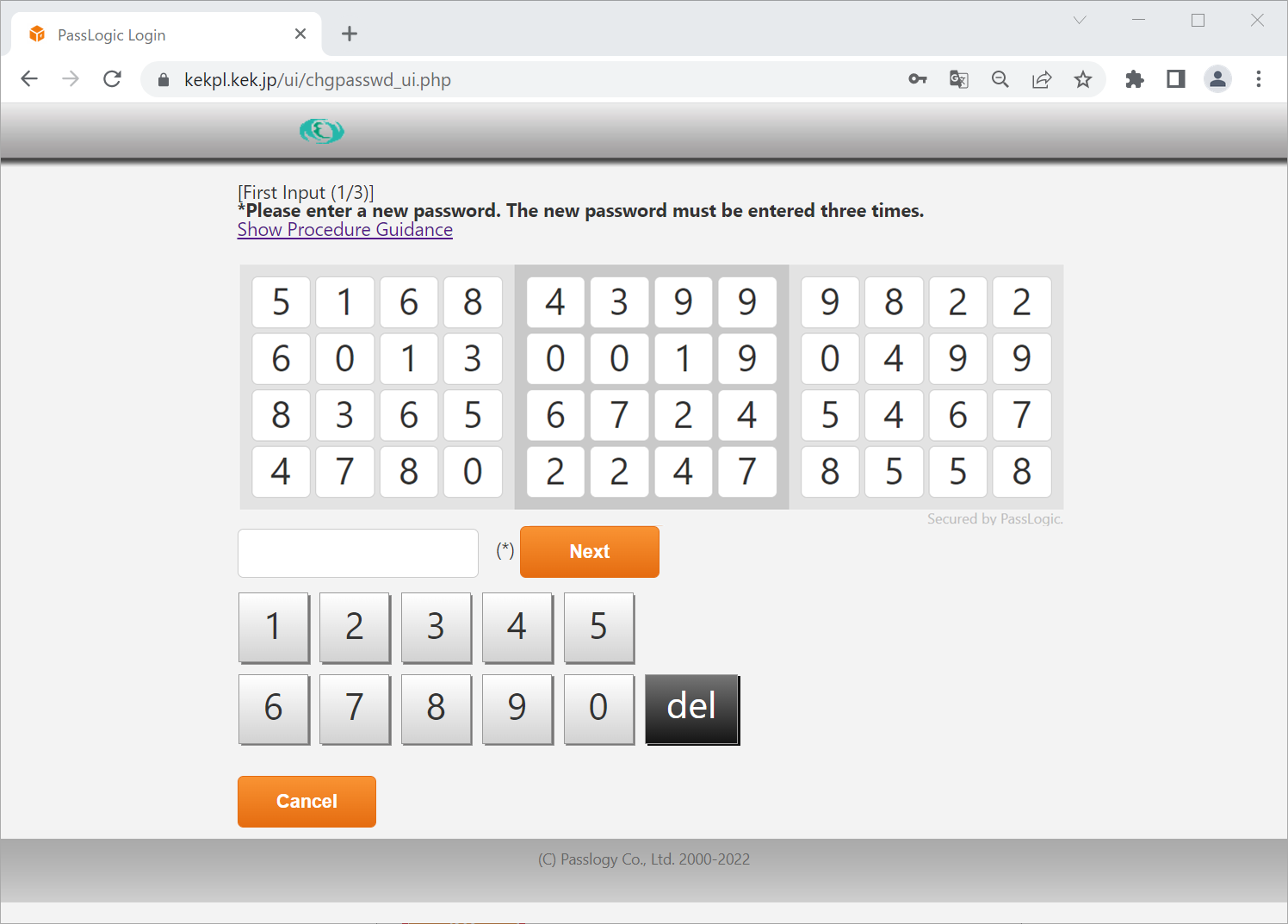Open the browser profile avatar icon
The height and width of the screenshot is (924, 1288).
[x=1217, y=78]
